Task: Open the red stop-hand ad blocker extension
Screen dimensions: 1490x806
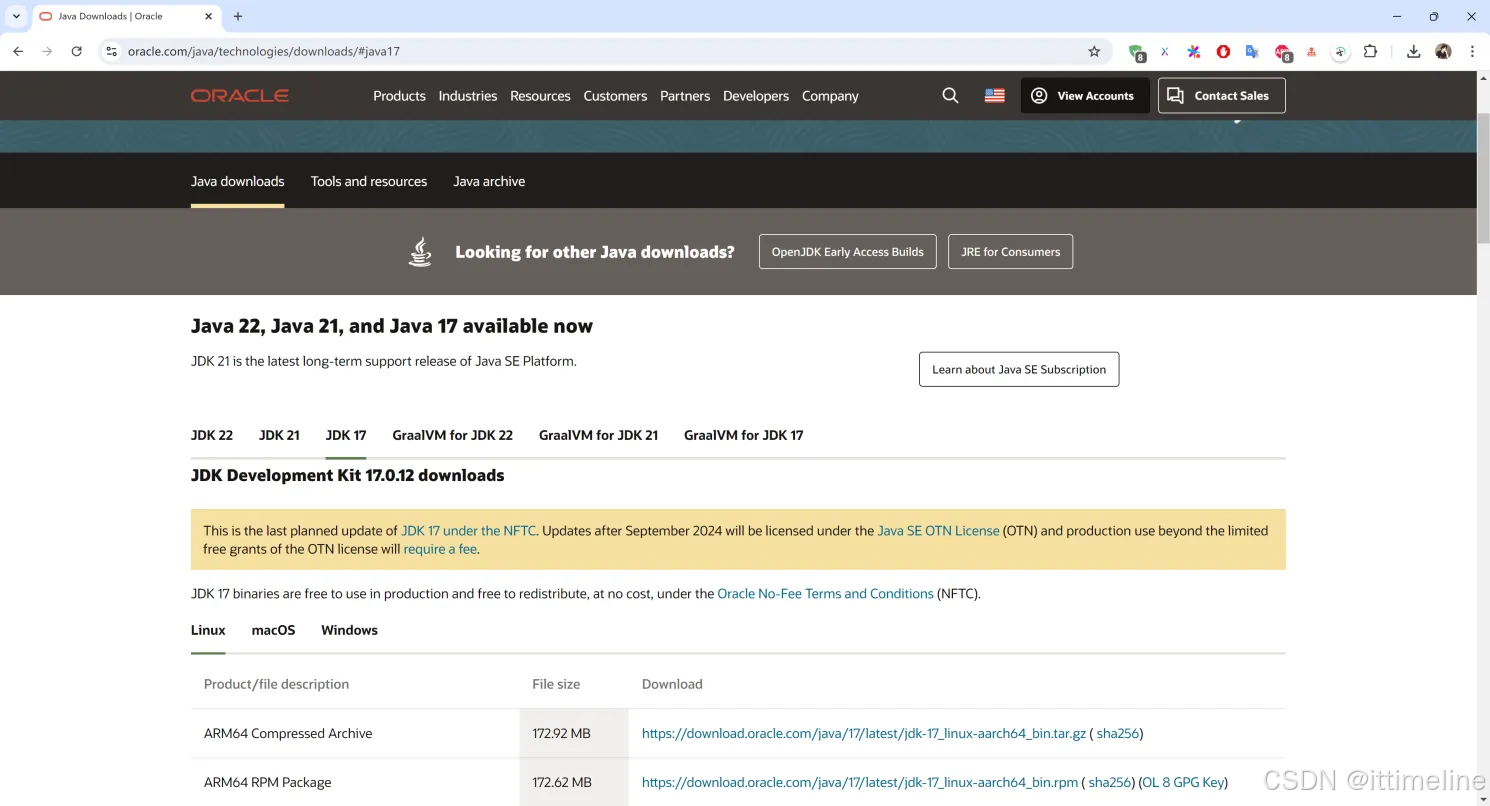Action: point(1223,51)
